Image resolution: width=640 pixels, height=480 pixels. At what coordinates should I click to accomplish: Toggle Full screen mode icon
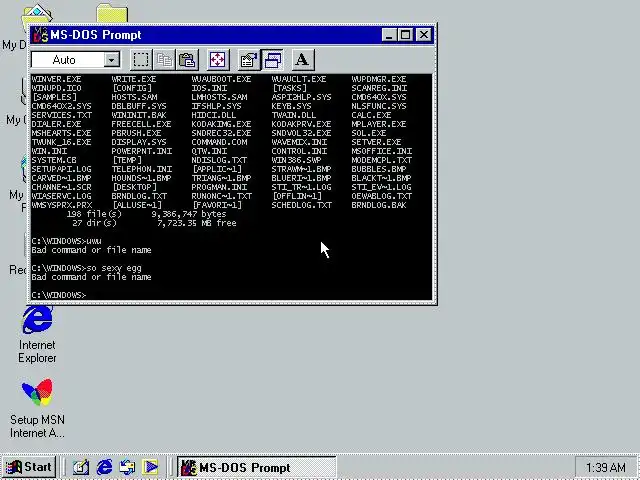coord(218,60)
